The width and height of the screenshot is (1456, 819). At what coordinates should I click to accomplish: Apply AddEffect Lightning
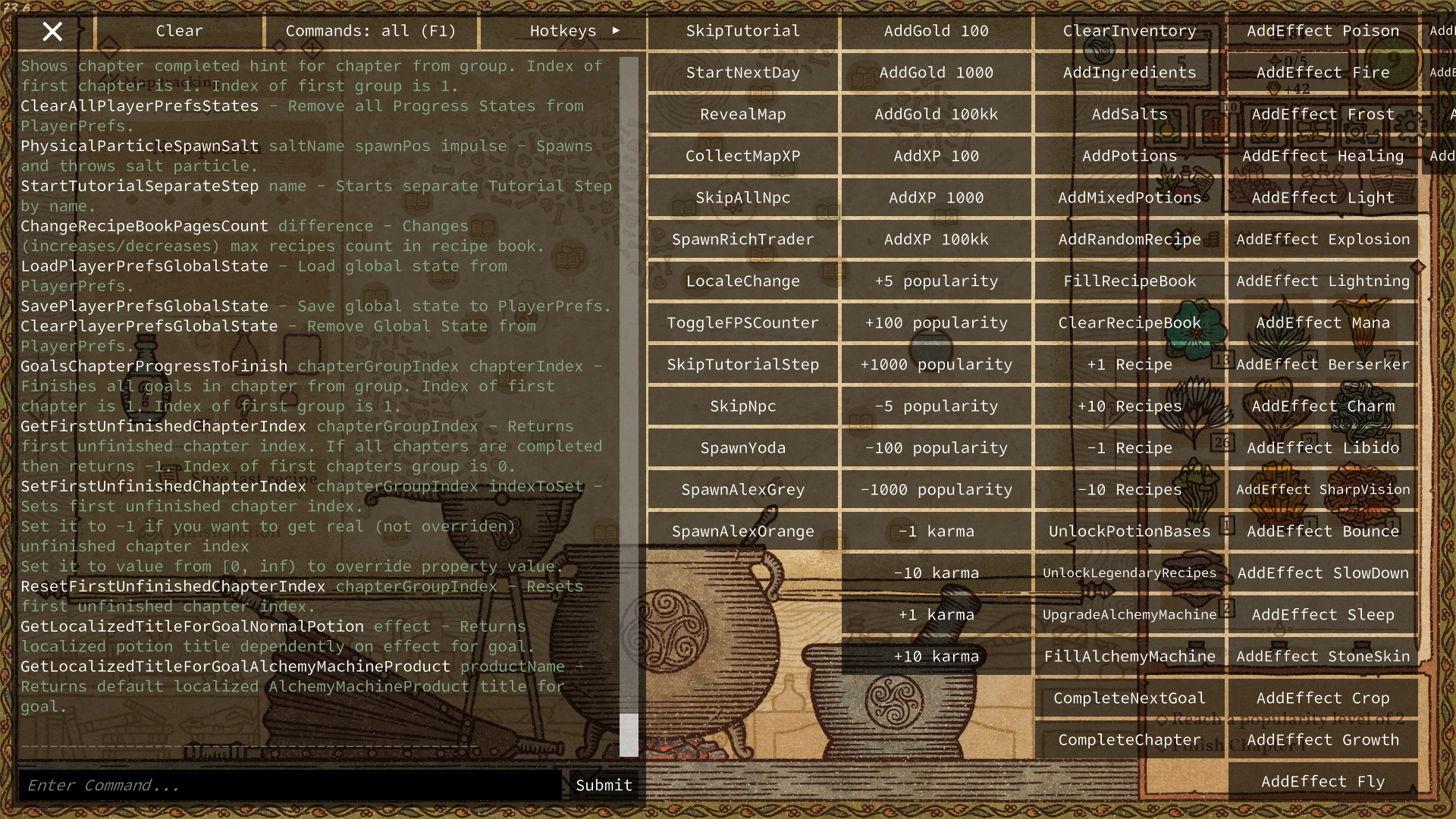point(1323,281)
